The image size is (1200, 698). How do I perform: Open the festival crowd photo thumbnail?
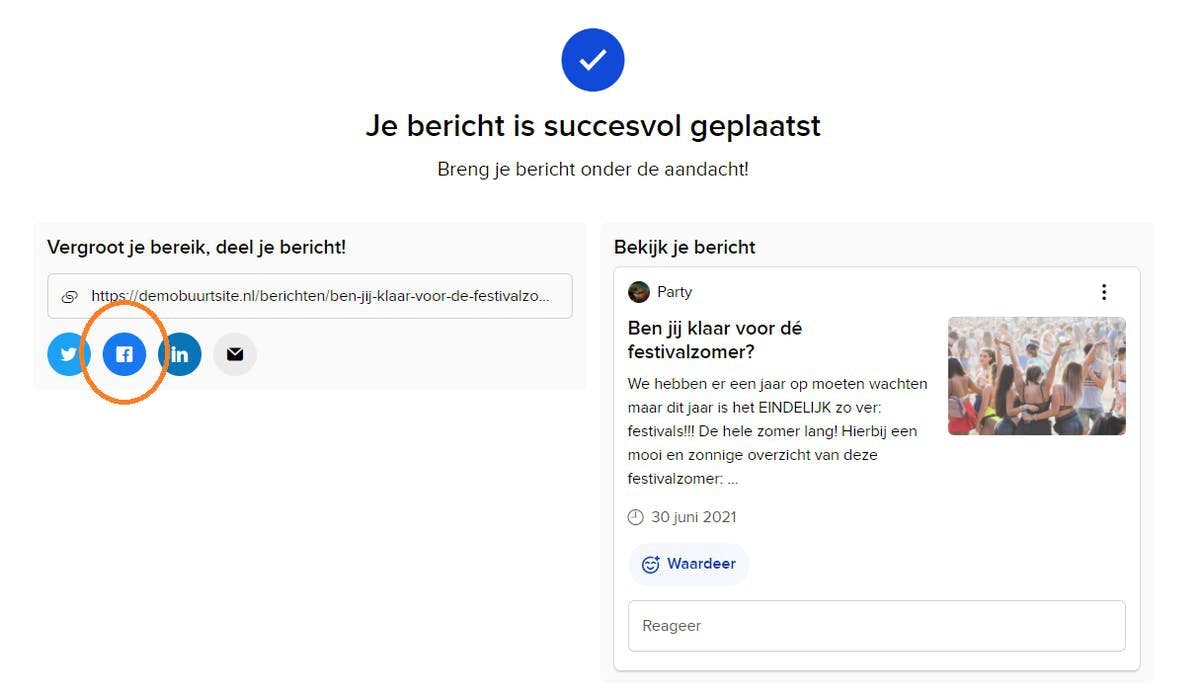[x=1036, y=376]
